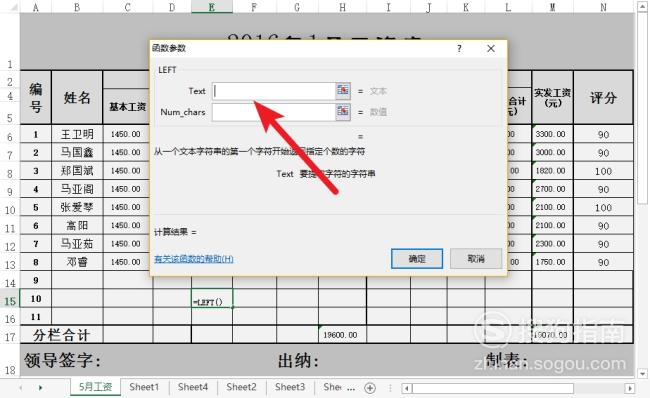The height and width of the screenshot is (398, 650).
Task: Close the 函数参数 dialog with X
Action: coord(491,49)
